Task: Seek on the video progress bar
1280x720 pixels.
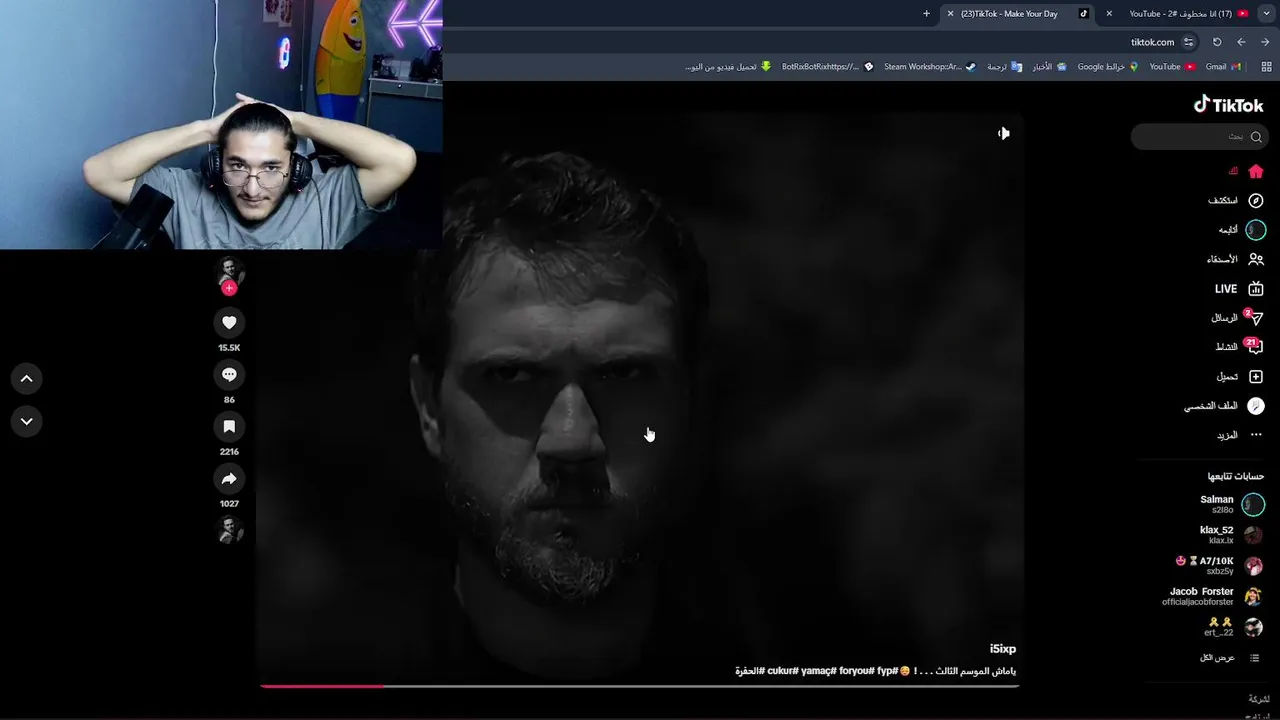Action: point(638,686)
